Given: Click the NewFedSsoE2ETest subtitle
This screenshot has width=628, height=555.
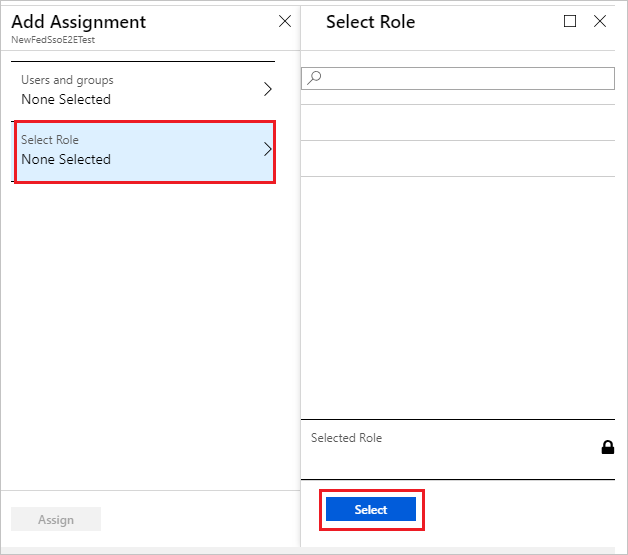Looking at the screenshot, I should pyautogui.click(x=53, y=39).
